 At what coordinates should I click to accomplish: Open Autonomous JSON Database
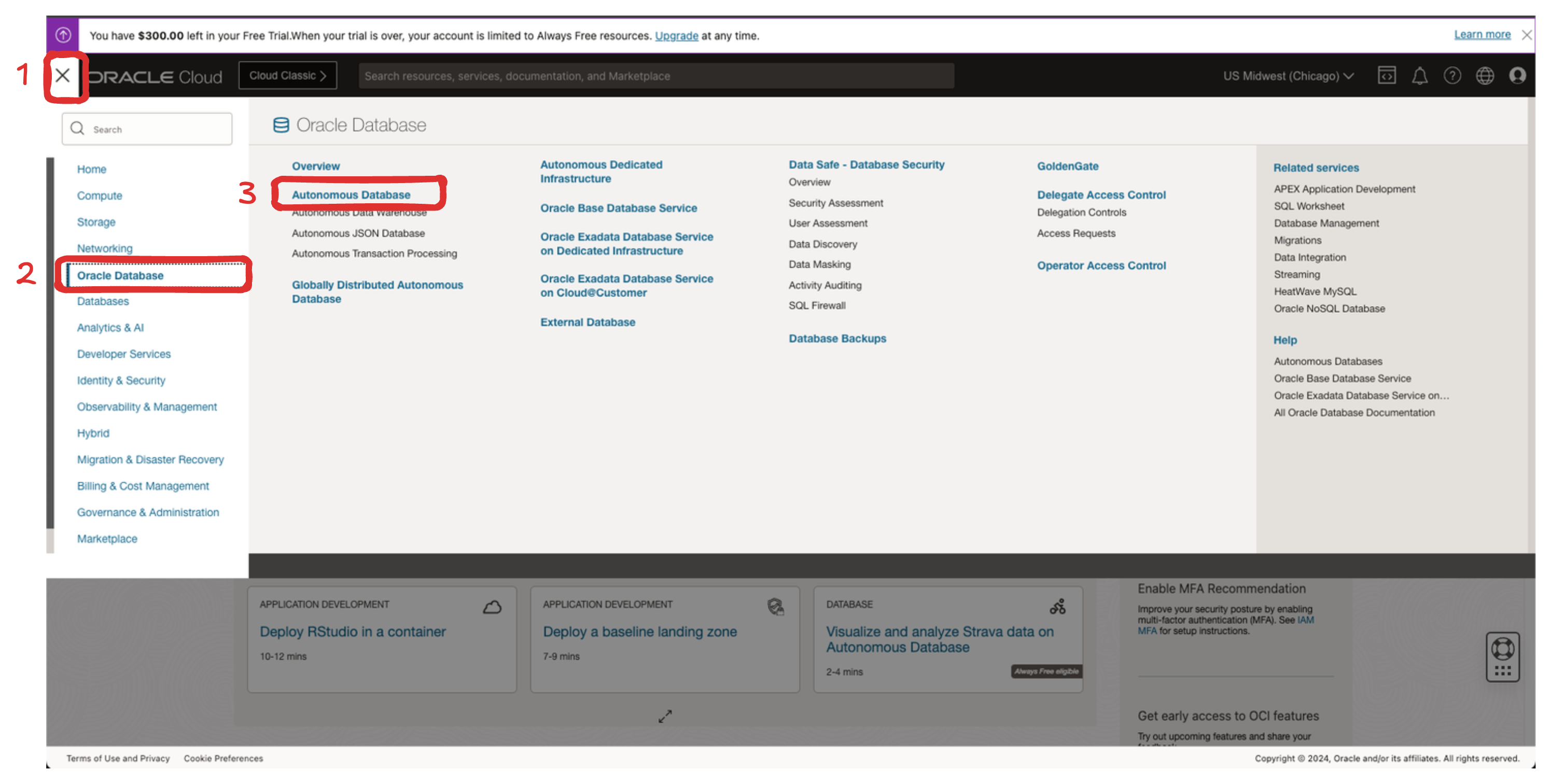[358, 233]
